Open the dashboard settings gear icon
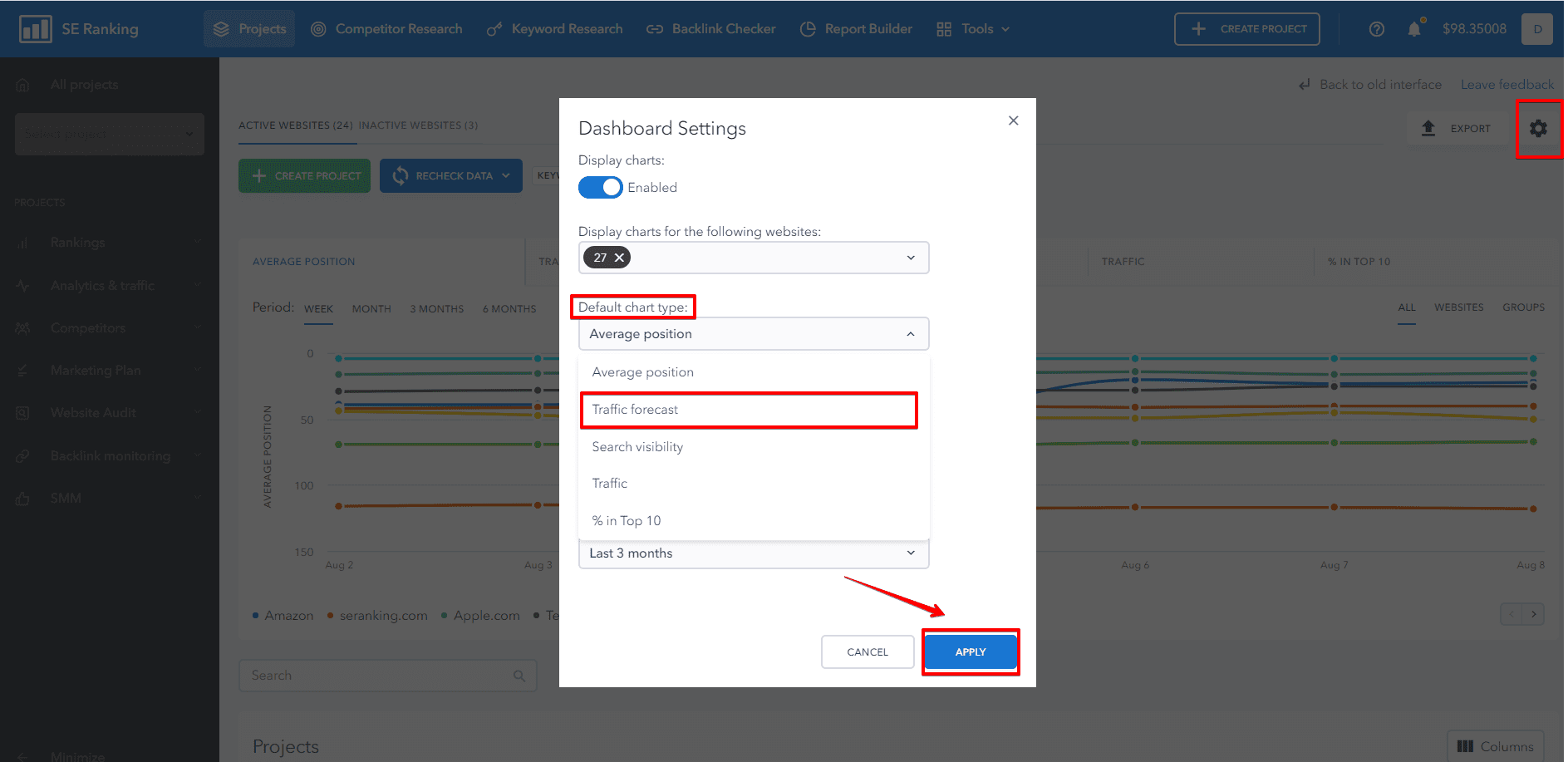Image resolution: width=1568 pixels, height=762 pixels. [x=1538, y=129]
